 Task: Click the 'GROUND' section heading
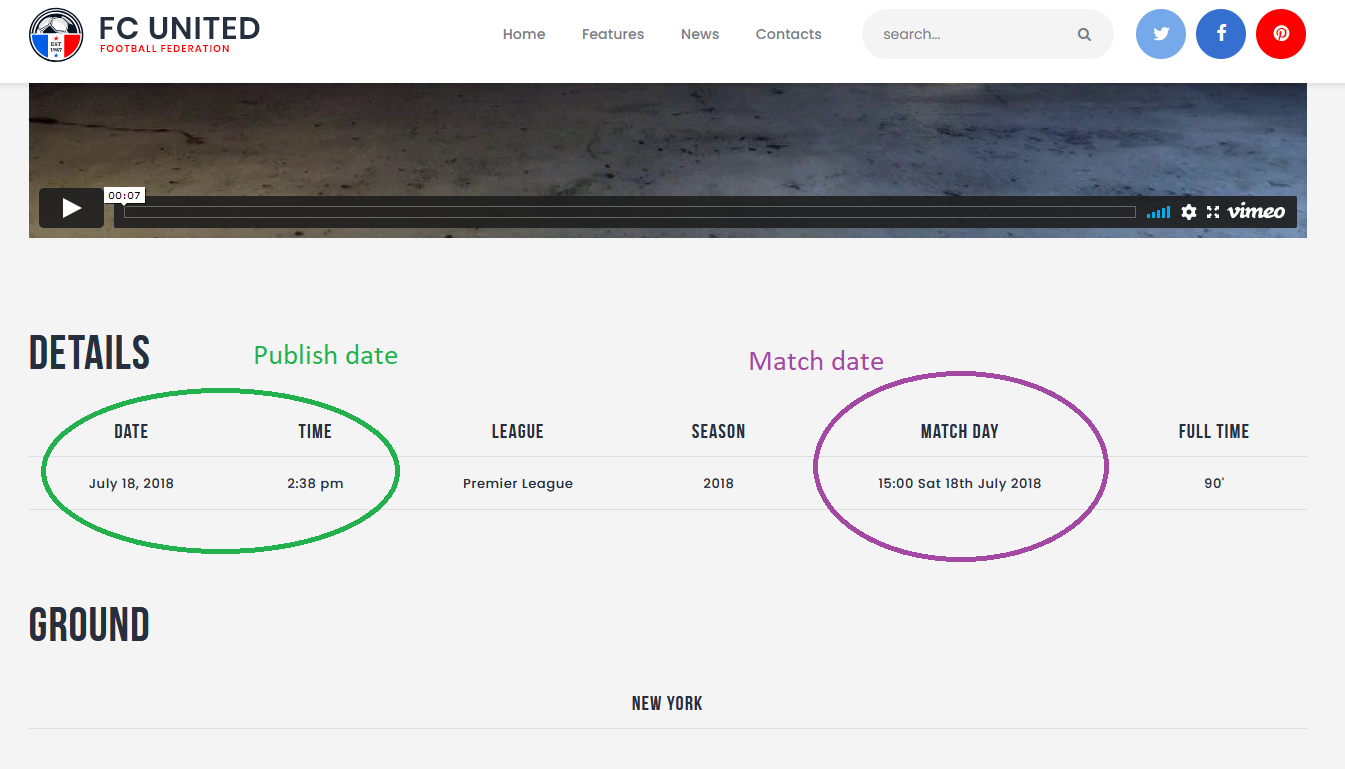(x=89, y=625)
